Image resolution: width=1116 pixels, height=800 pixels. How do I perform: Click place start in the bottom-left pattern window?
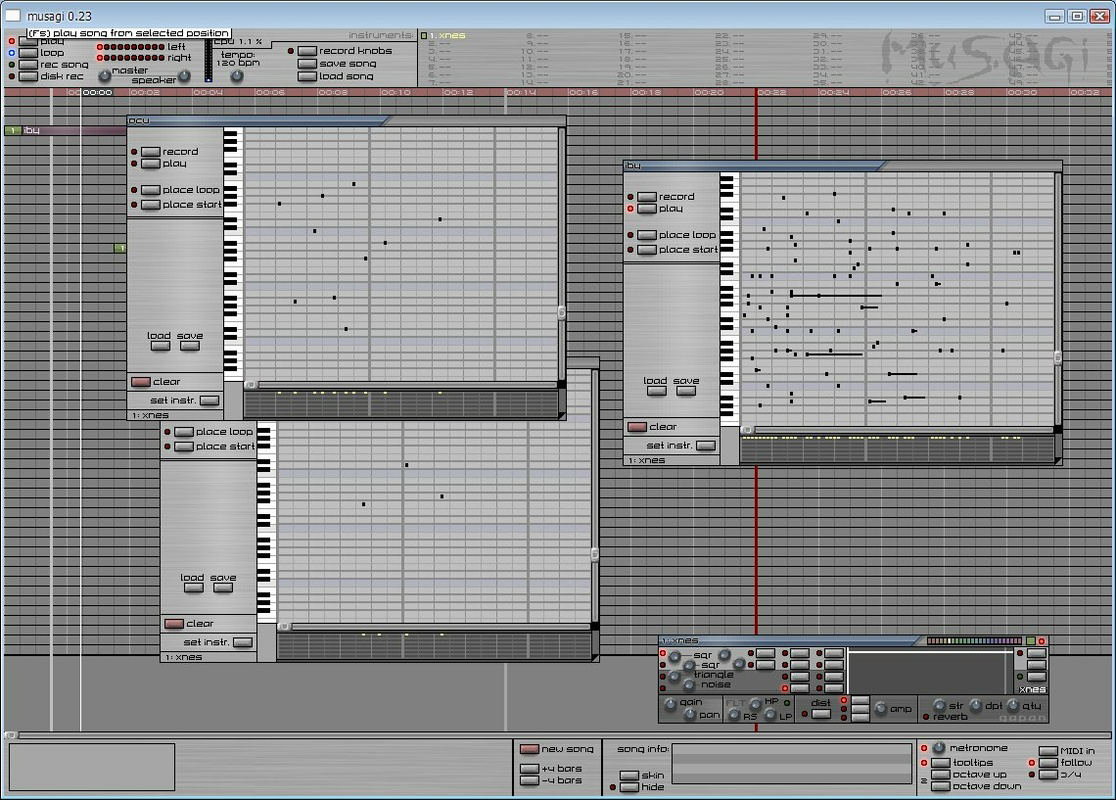pyautogui.click(x=184, y=447)
